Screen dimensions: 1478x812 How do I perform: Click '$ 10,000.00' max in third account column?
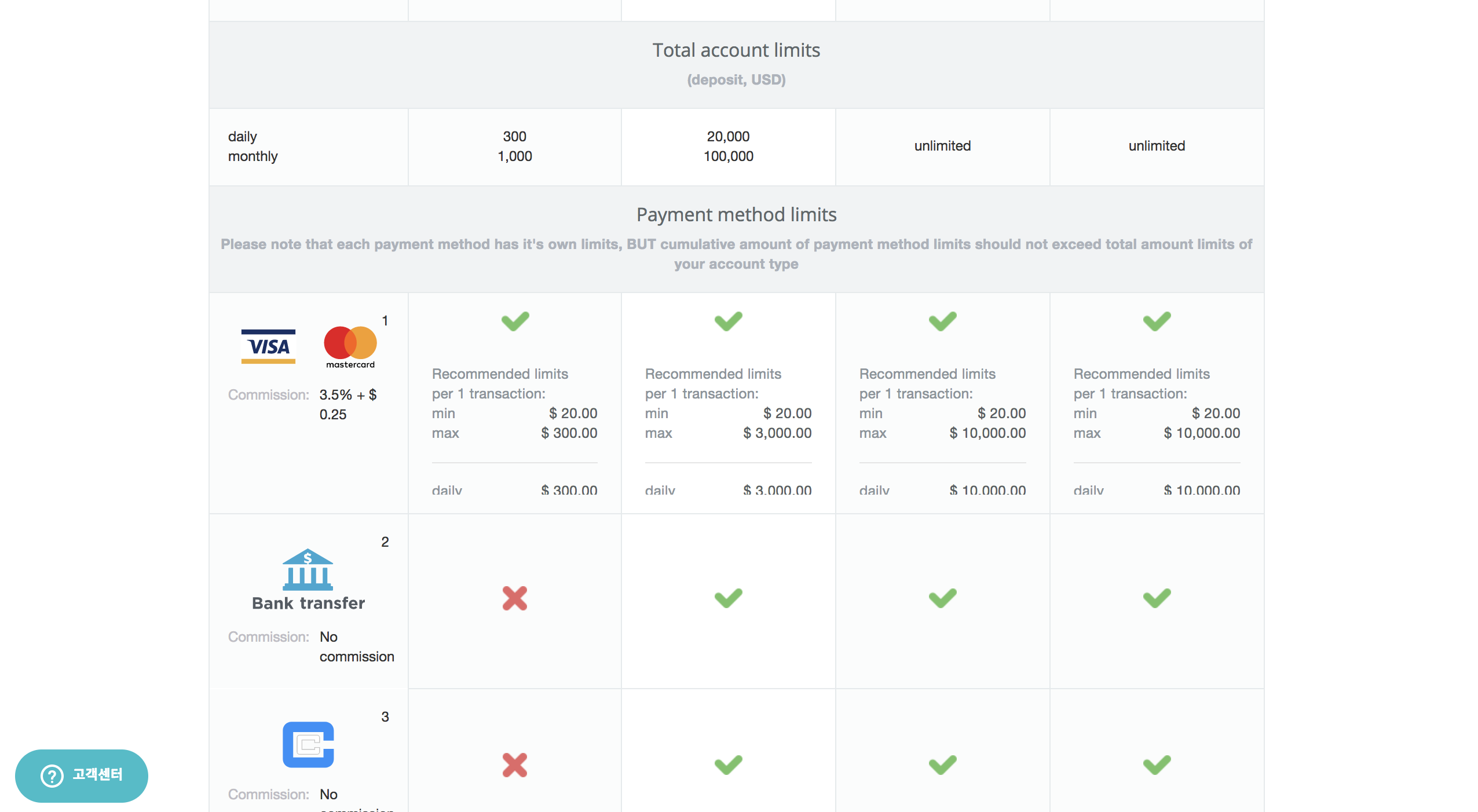[987, 433]
